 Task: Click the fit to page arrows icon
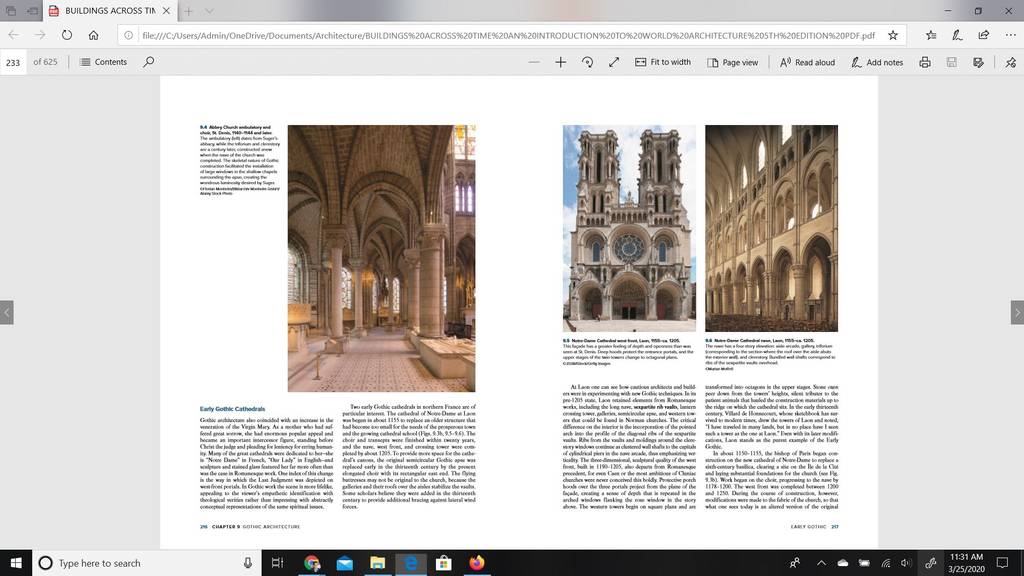[x=614, y=62]
